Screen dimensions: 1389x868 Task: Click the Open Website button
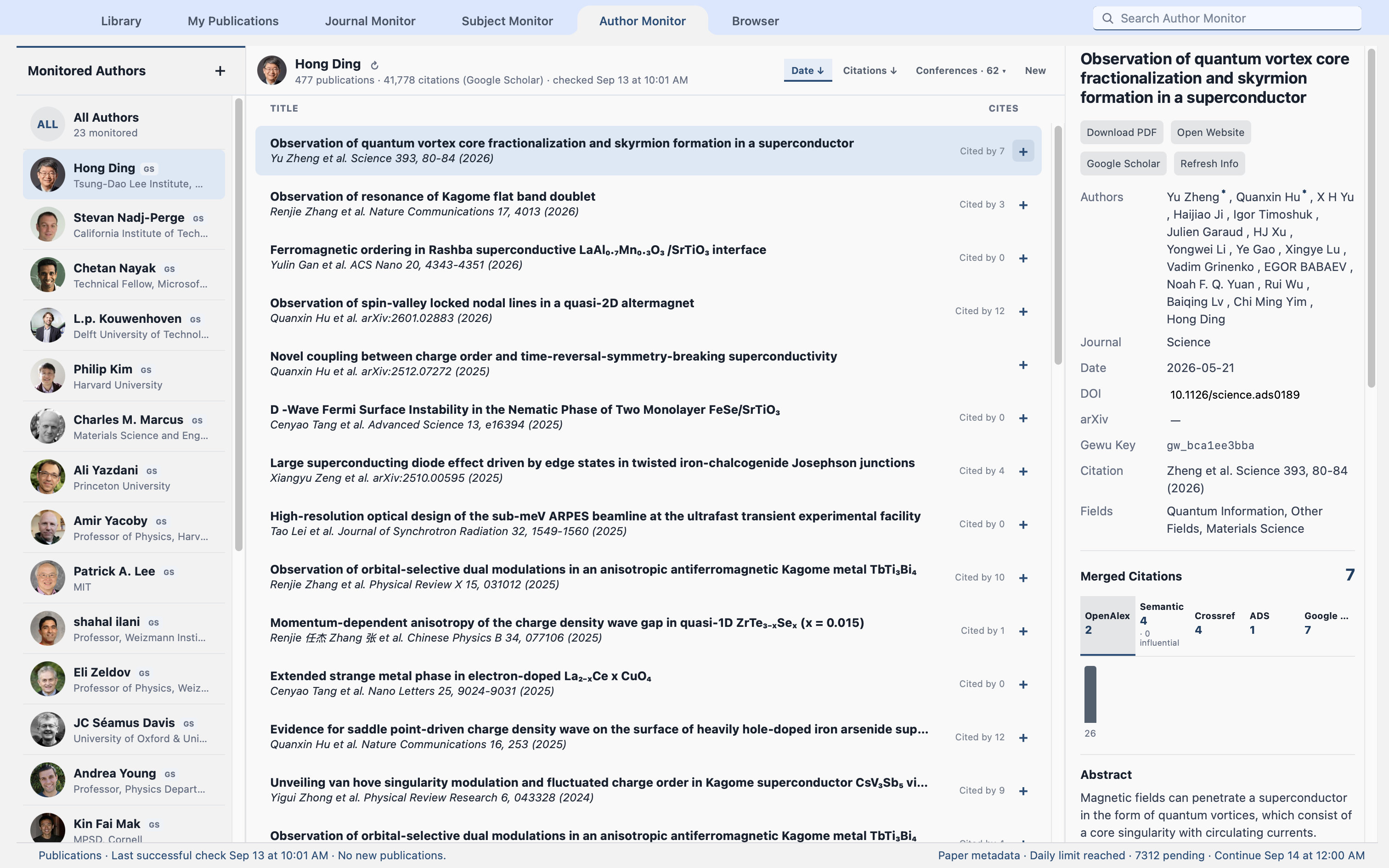[x=1210, y=133]
